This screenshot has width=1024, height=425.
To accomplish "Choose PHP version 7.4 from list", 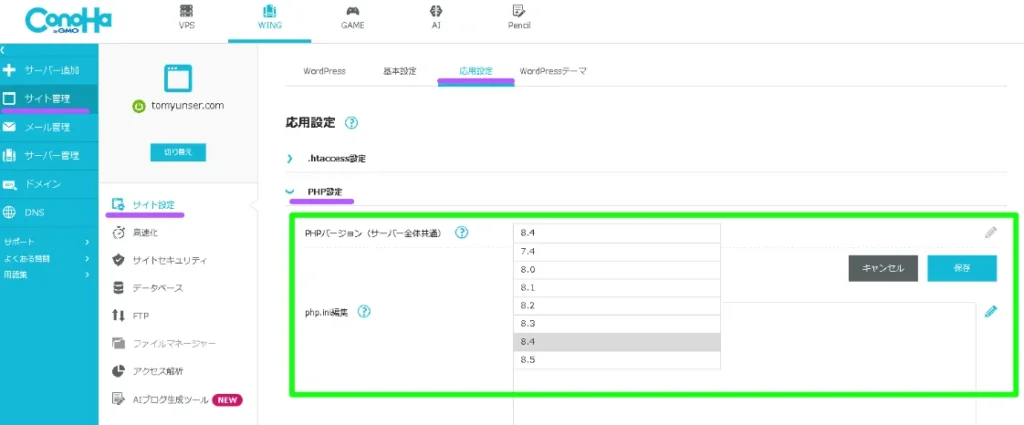I will 616,251.
